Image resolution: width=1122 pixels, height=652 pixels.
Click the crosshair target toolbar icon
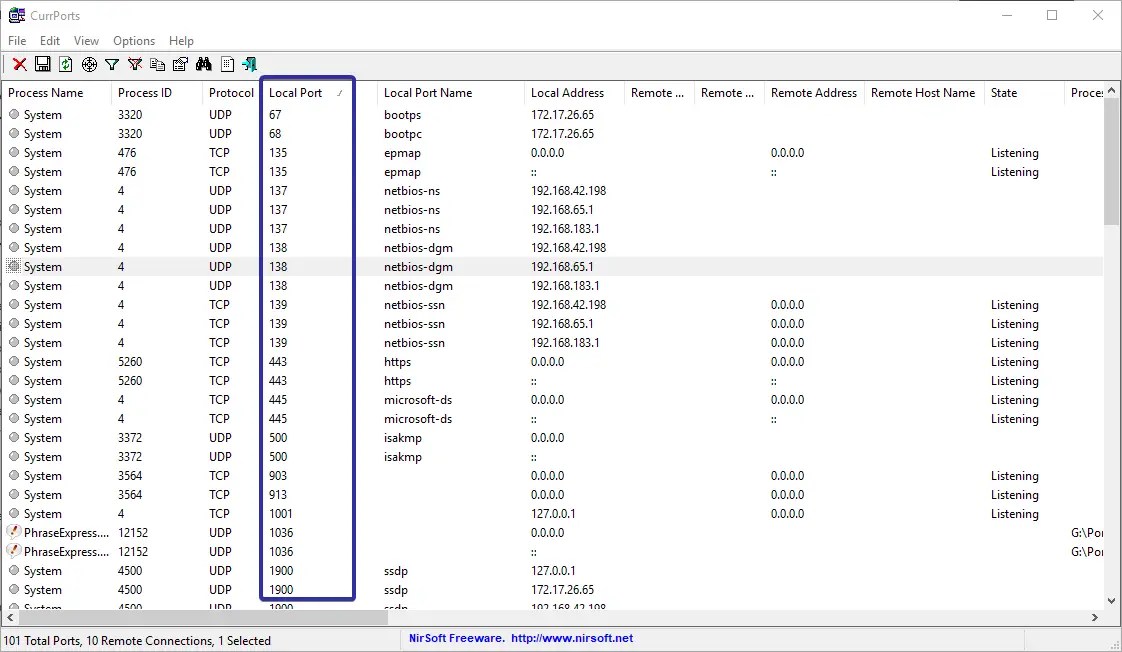pos(89,64)
